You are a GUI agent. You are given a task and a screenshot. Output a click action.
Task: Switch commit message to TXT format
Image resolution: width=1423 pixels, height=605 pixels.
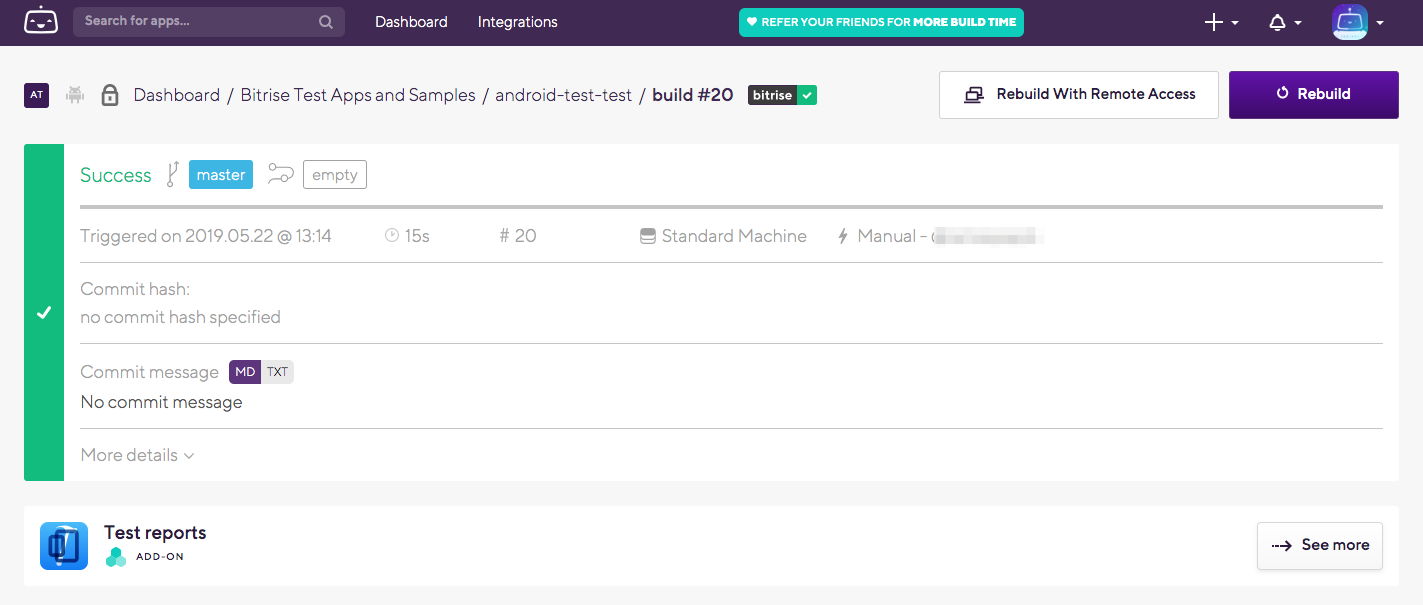277,372
